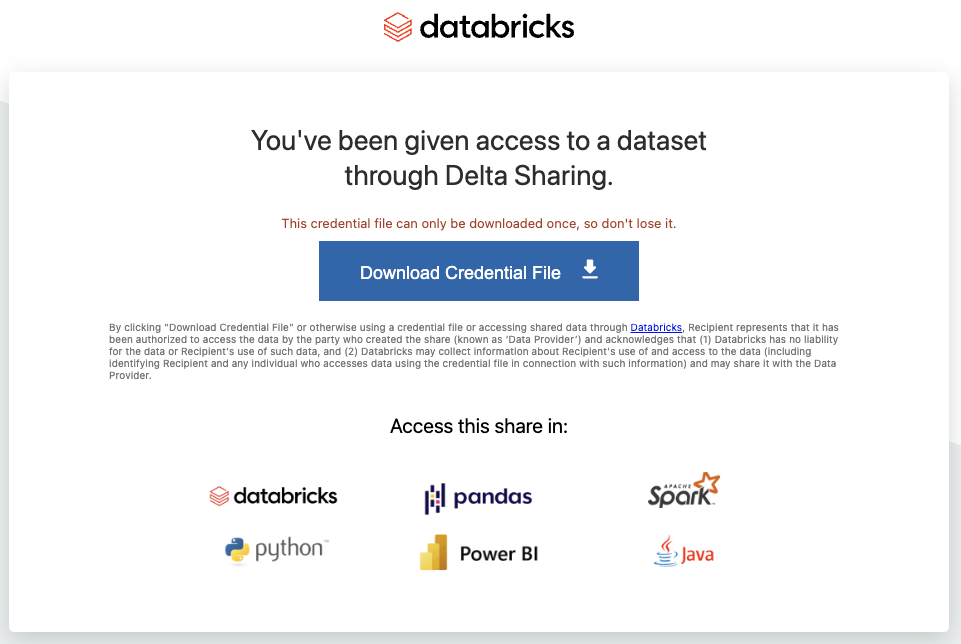
Task: Click the databricks wordmark in the page header
Action: [496, 27]
